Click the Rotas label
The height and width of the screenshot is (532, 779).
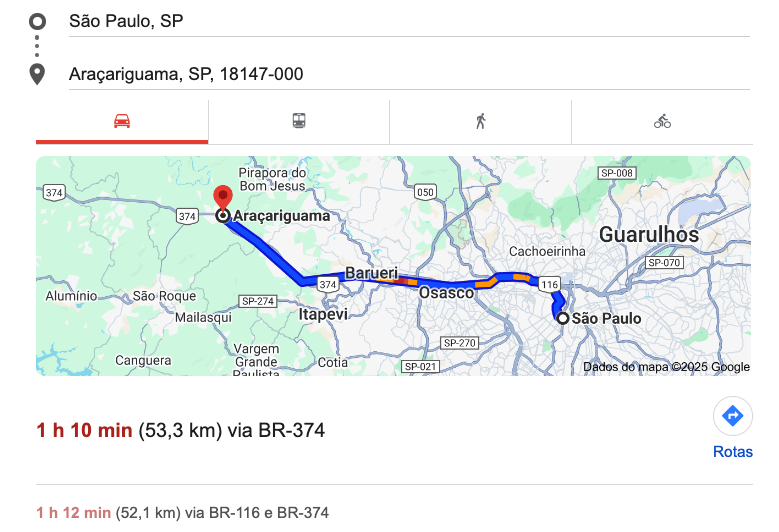tap(732, 452)
